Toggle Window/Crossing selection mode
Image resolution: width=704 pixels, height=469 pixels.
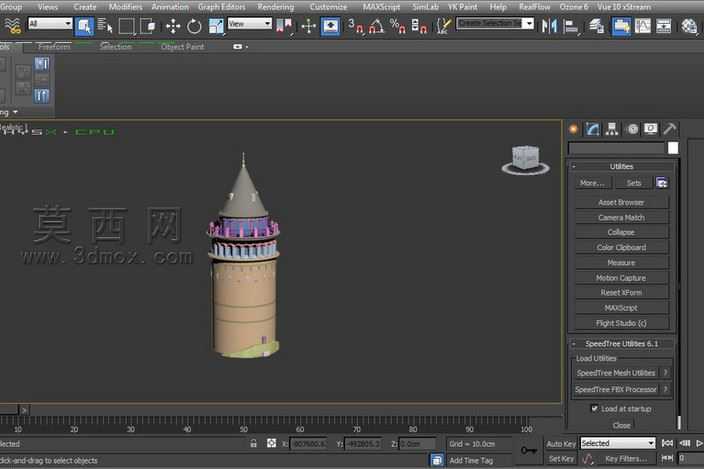(x=147, y=26)
